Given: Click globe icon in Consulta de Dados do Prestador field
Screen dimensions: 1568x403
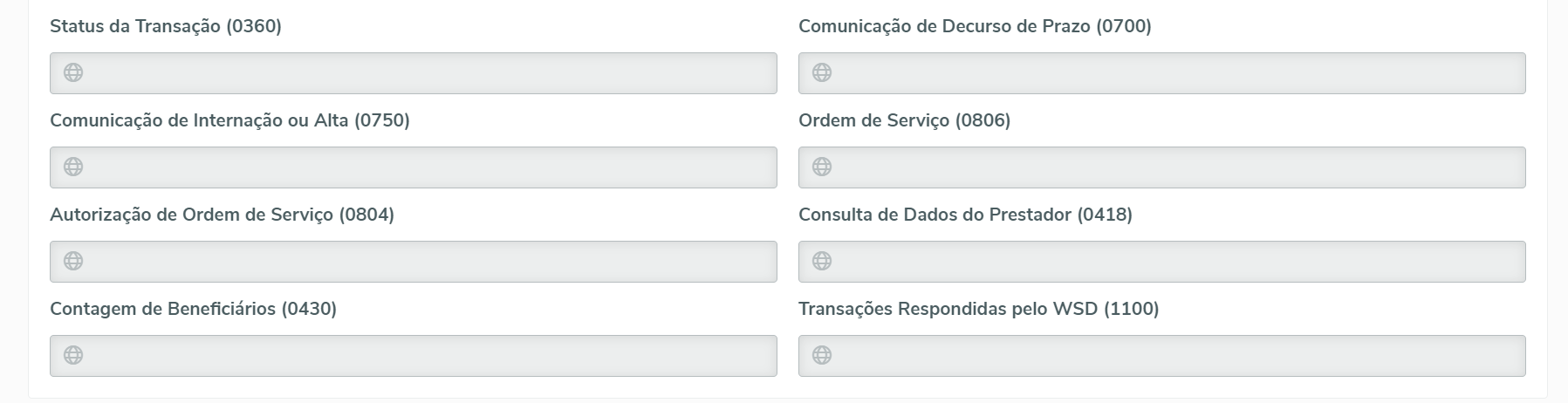Looking at the screenshot, I should (822, 261).
